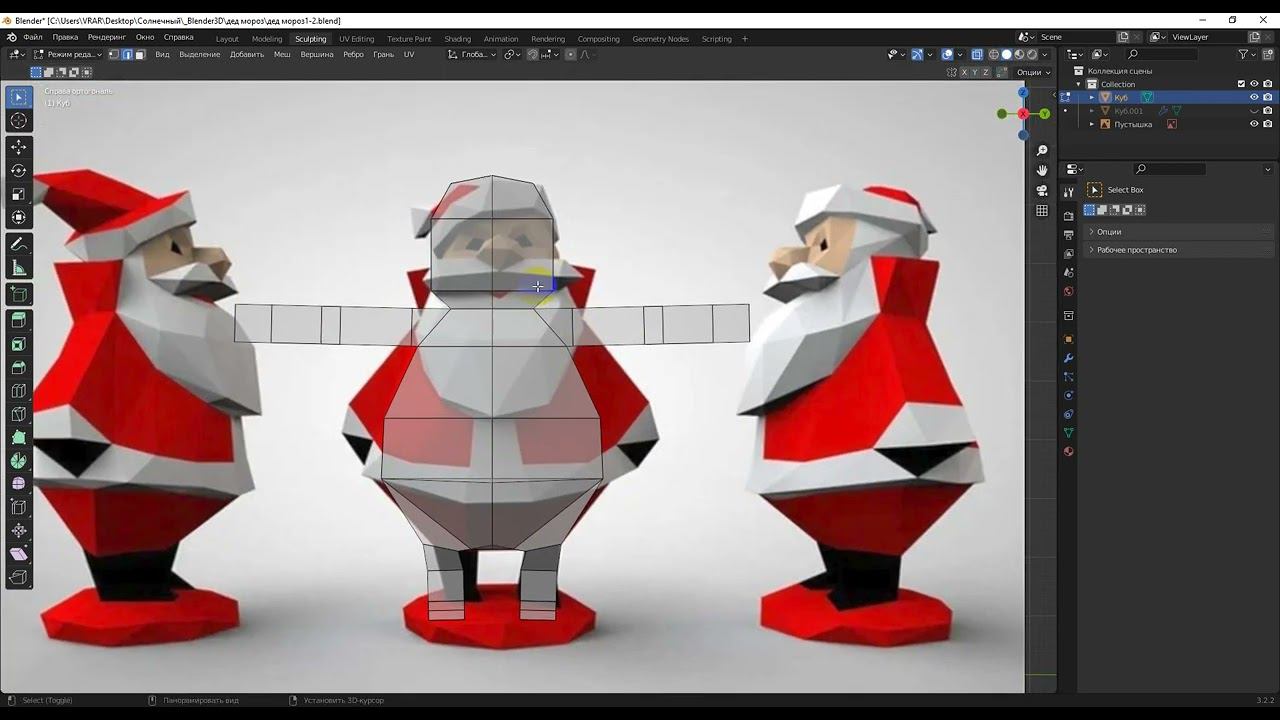Image resolution: width=1280 pixels, height=720 pixels.
Task: Click the Опции button in viewport header
Action: pyautogui.click(x=1032, y=72)
